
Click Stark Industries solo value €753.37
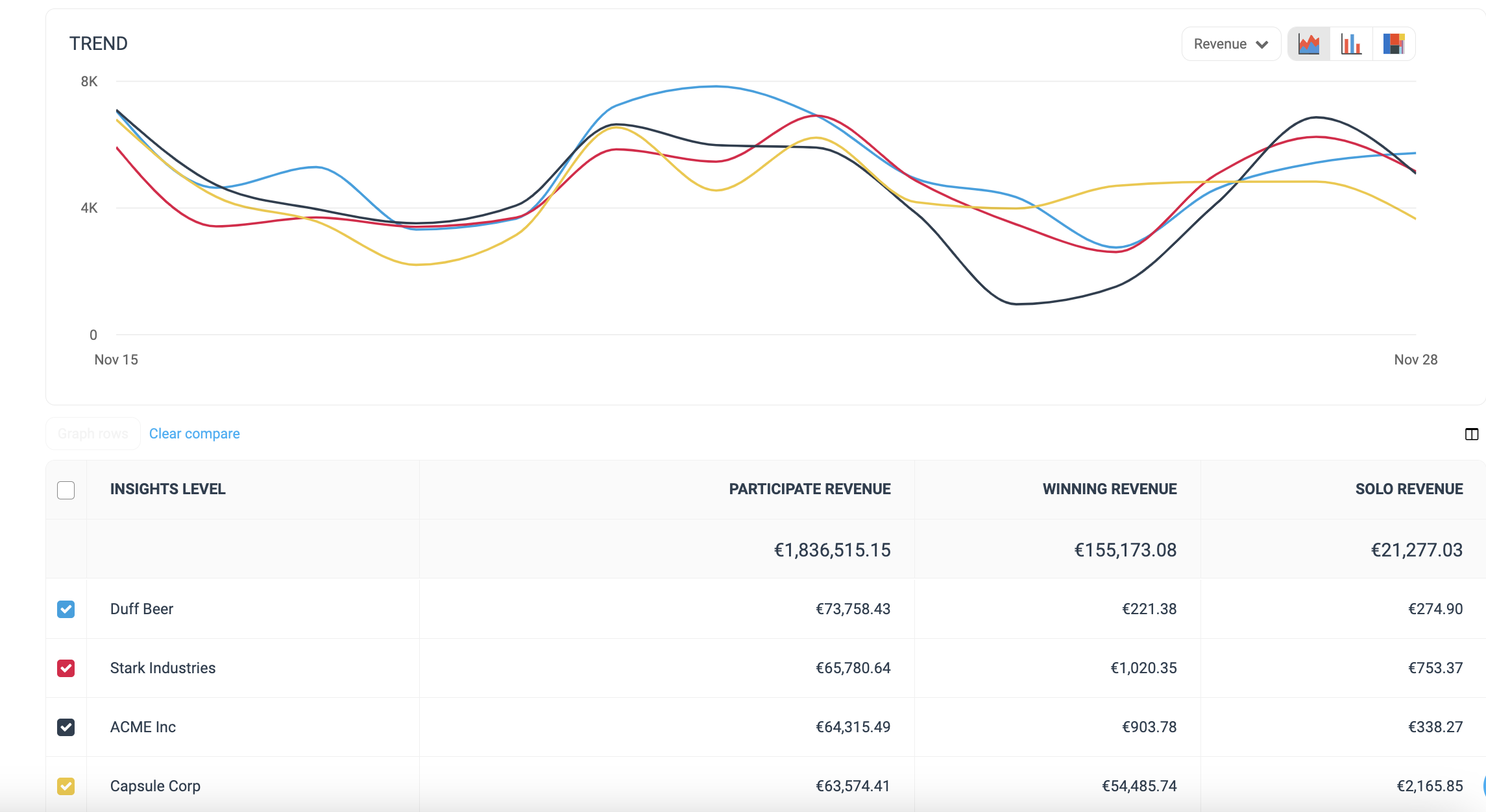1435,668
